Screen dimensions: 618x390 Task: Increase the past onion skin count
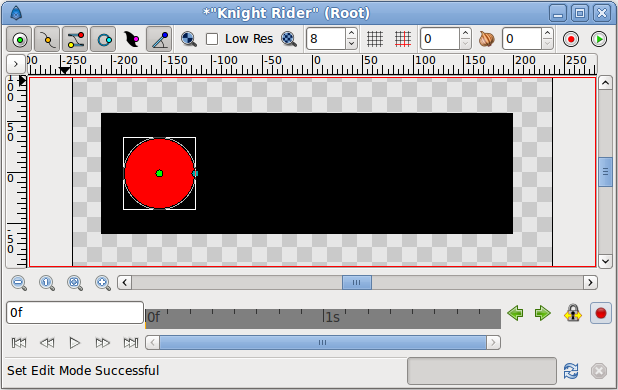click(x=465, y=33)
